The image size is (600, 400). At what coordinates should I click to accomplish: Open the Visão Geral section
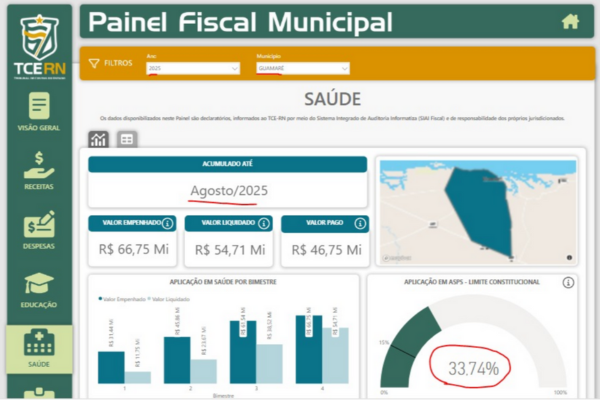tap(39, 112)
